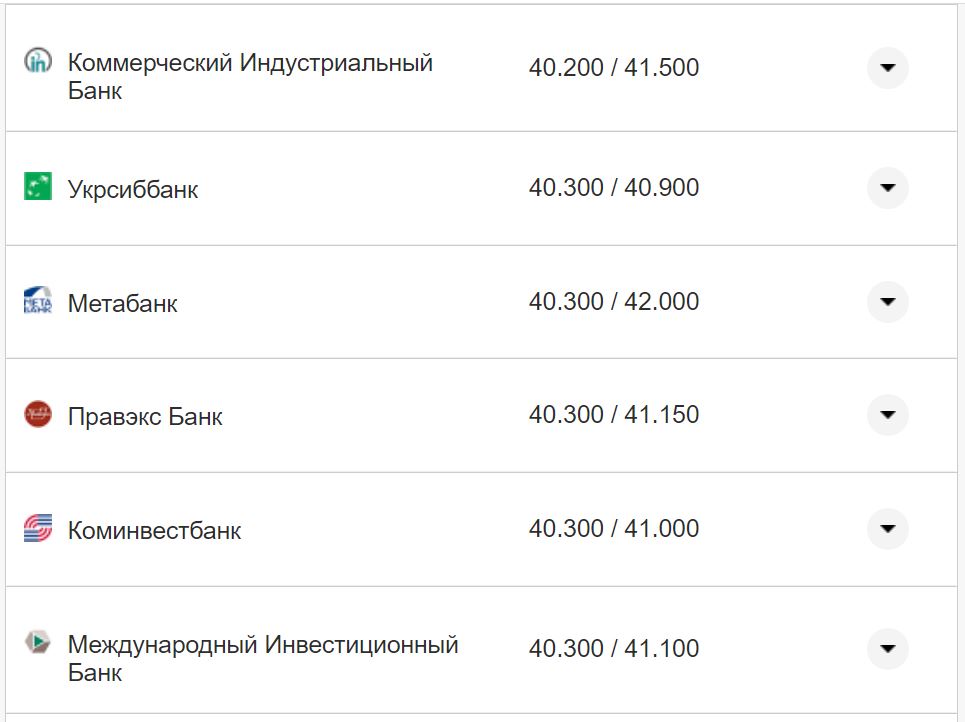Select the Укрсиббанк green logo

point(38,187)
